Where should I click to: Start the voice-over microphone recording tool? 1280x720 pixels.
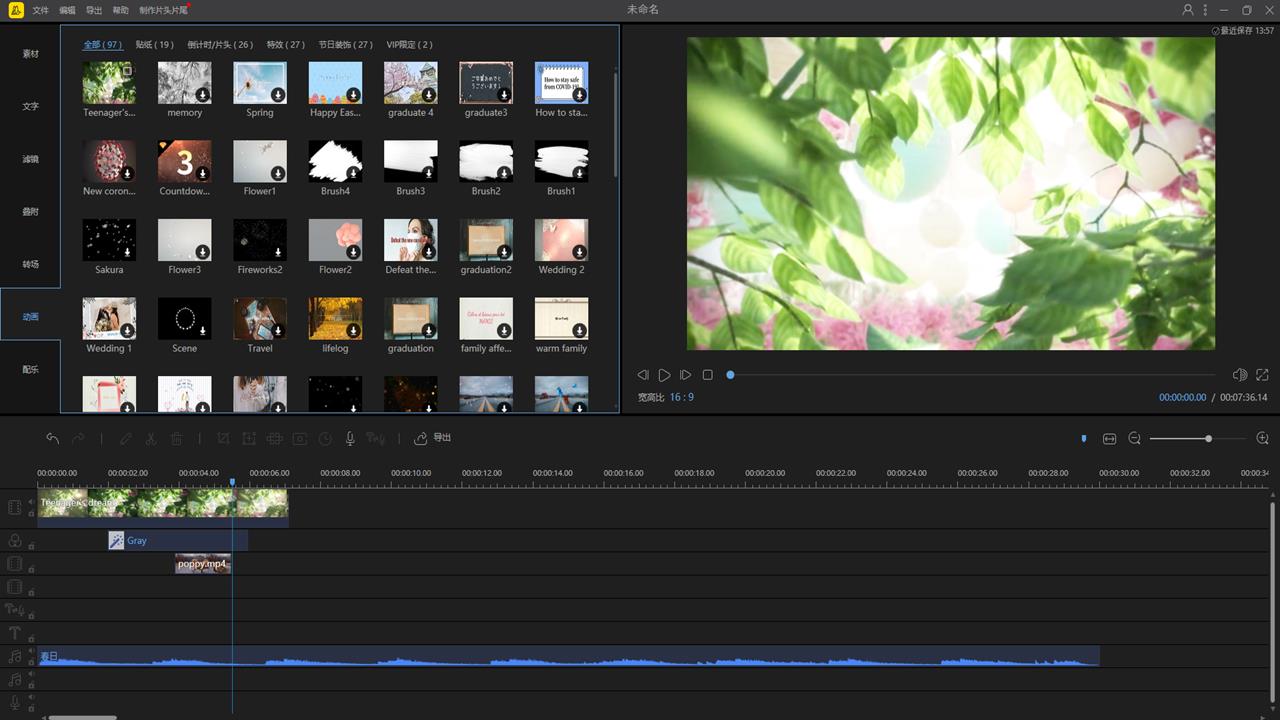(x=350, y=438)
